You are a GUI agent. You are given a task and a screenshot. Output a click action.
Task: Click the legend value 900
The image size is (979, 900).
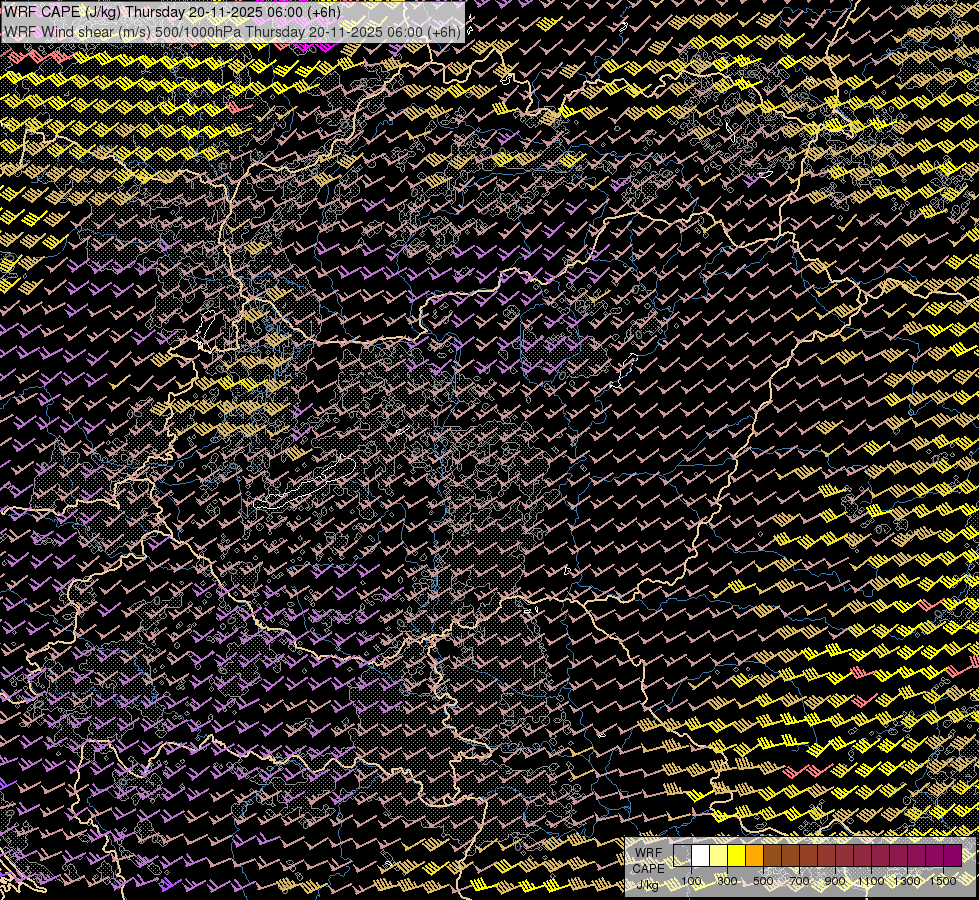[x=835, y=881]
